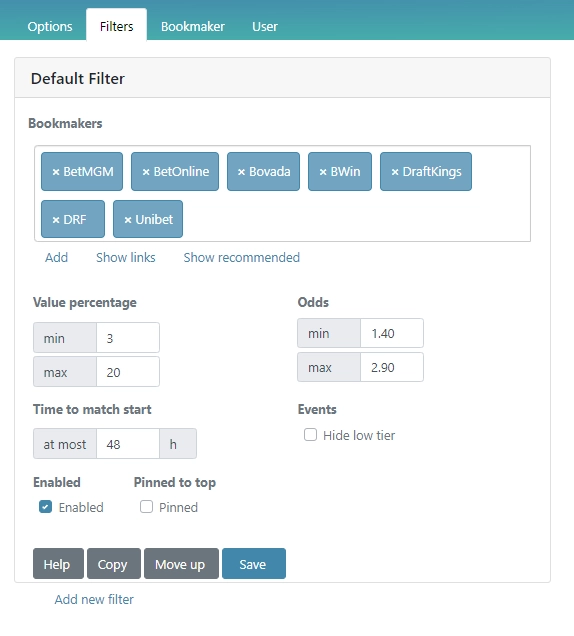Viewport: 574px width, 636px height.
Task: Uncheck the Enabled checkbox
Action: (45, 507)
